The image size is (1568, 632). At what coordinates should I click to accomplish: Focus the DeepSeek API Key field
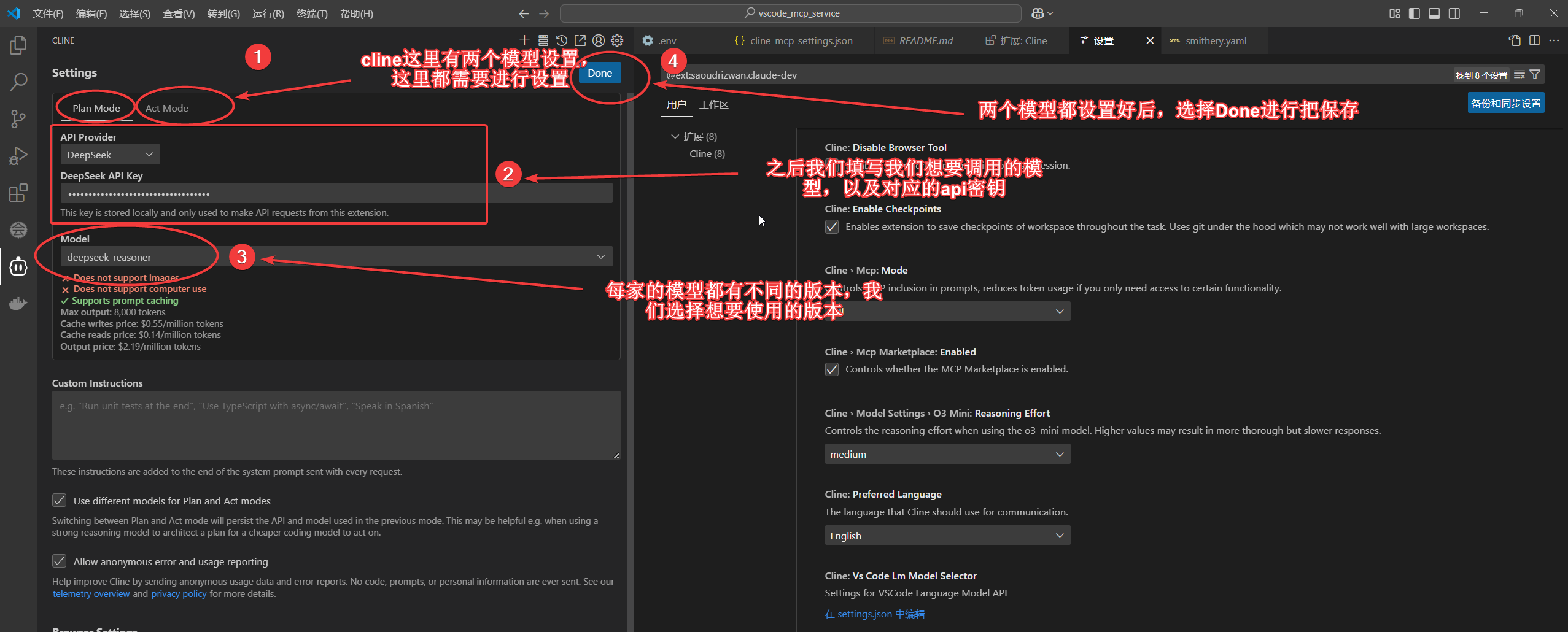click(x=336, y=193)
